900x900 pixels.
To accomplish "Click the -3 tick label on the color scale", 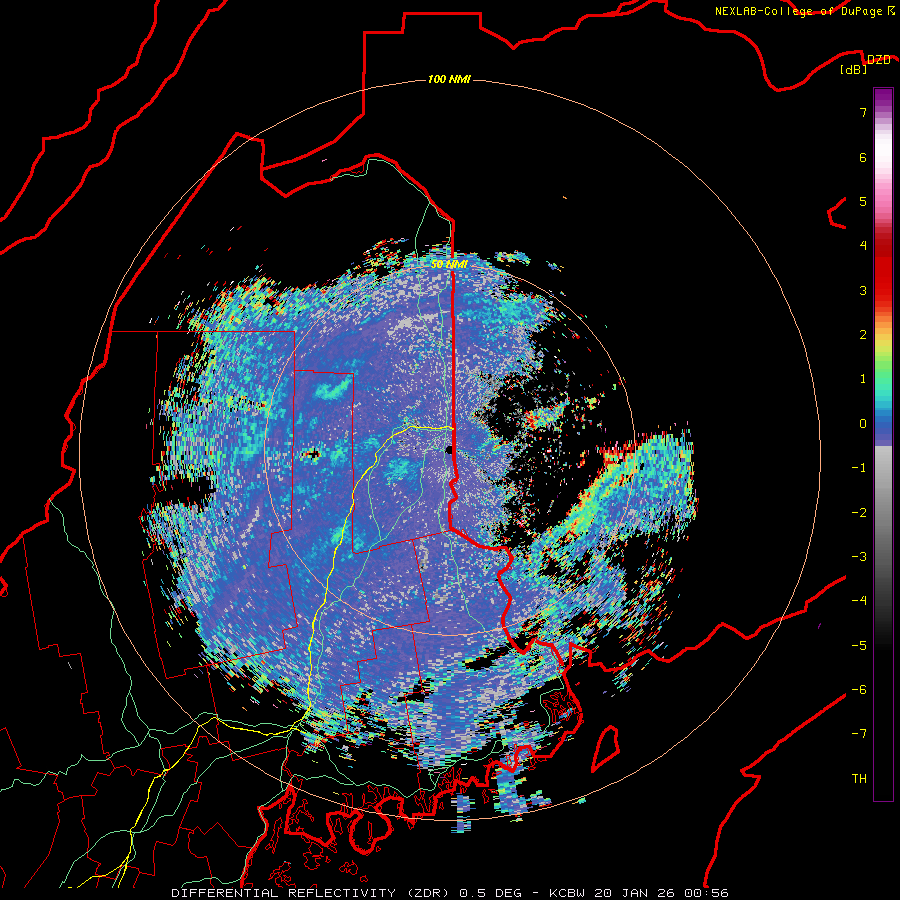I will point(859,557).
